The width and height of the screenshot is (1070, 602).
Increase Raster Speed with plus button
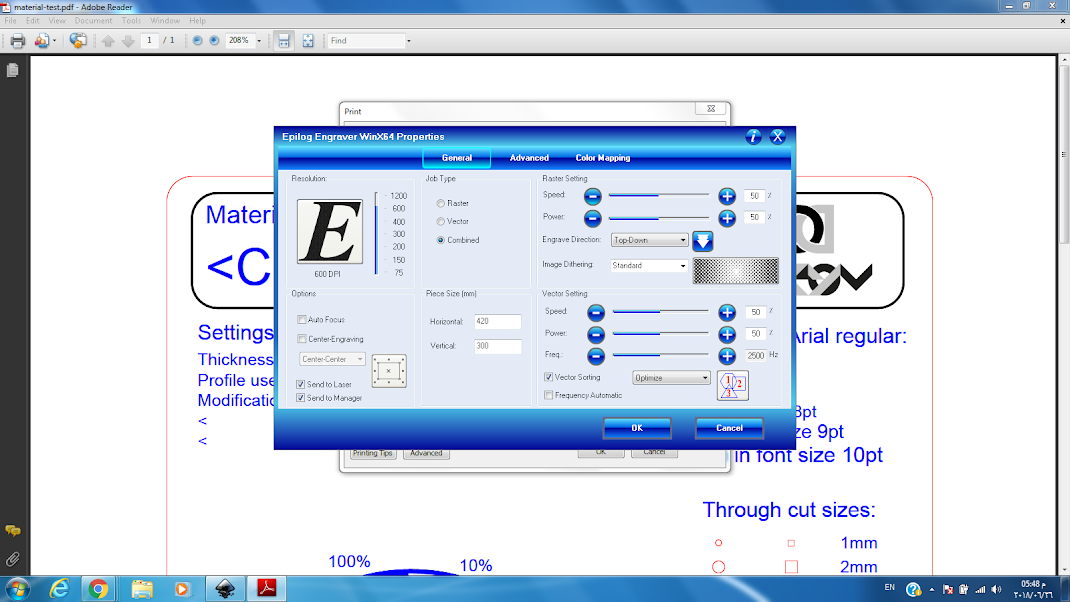(727, 197)
